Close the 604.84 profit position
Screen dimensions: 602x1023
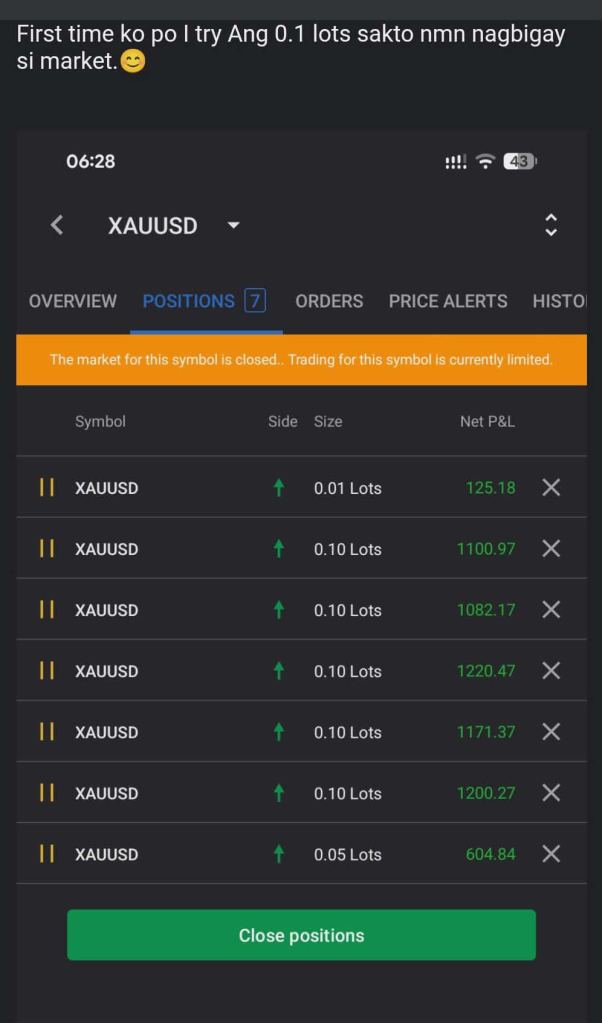click(551, 854)
